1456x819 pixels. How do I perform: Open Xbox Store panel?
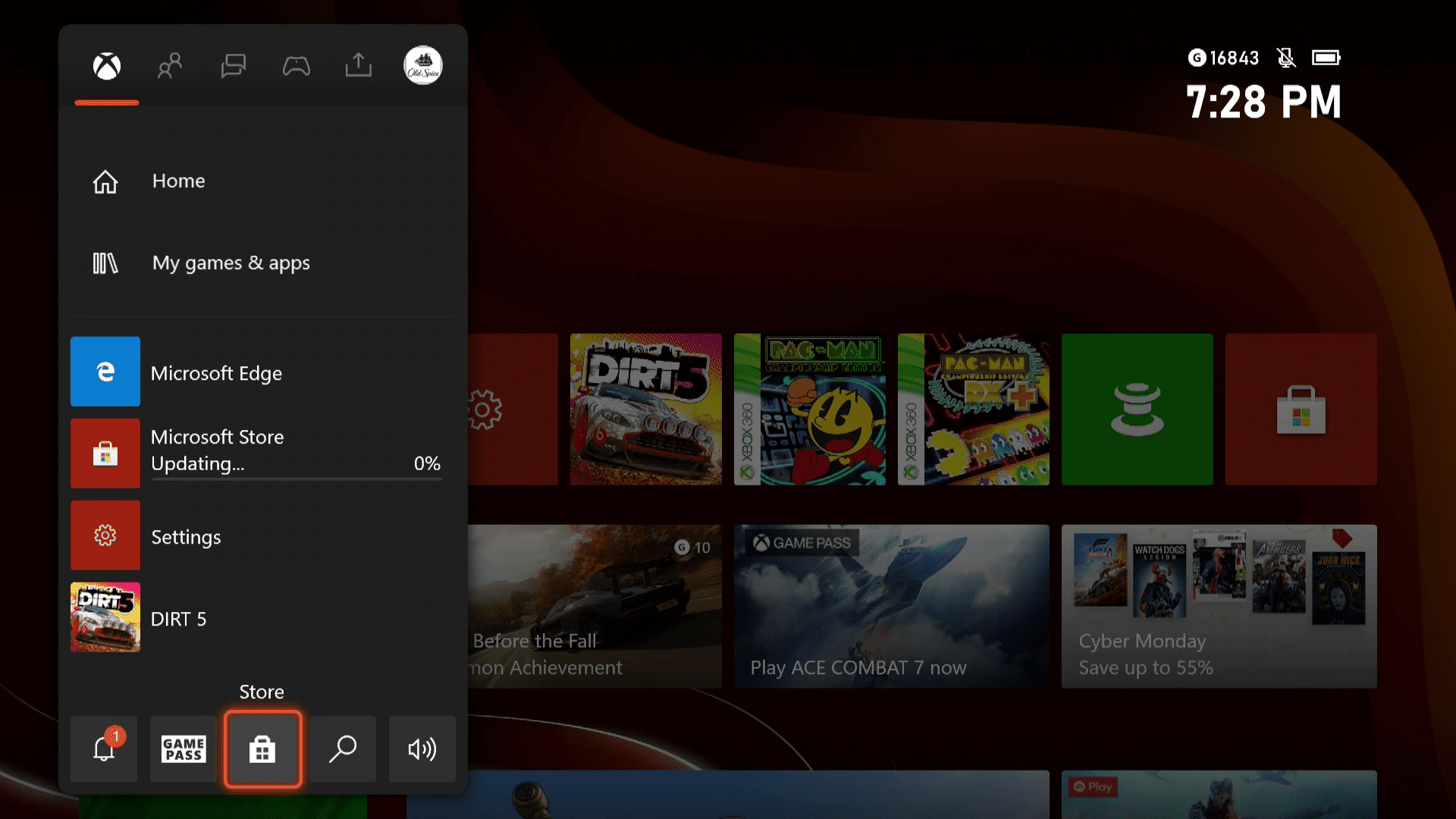262,748
